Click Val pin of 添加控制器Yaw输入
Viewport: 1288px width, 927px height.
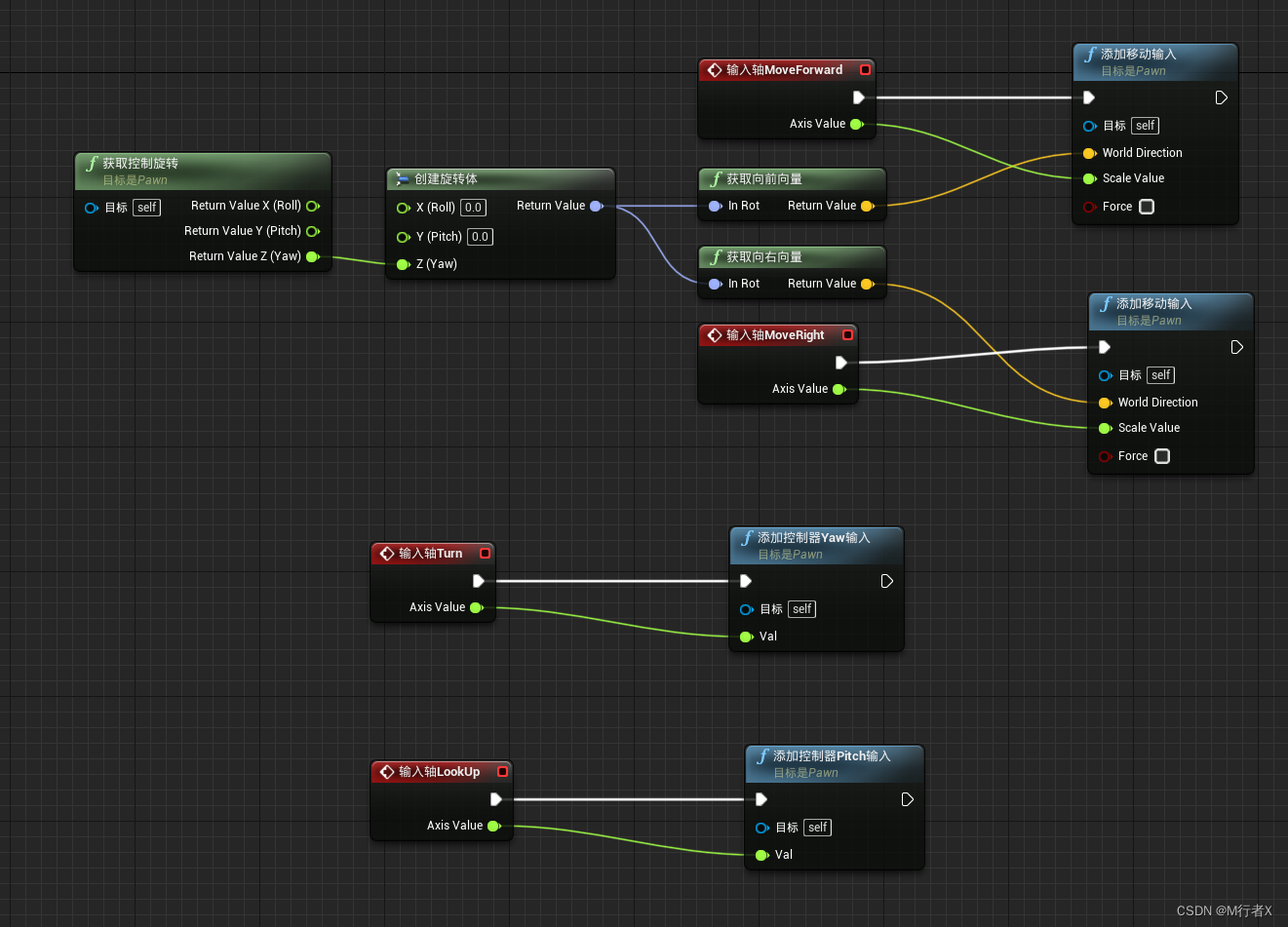pyautogui.click(x=747, y=637)
